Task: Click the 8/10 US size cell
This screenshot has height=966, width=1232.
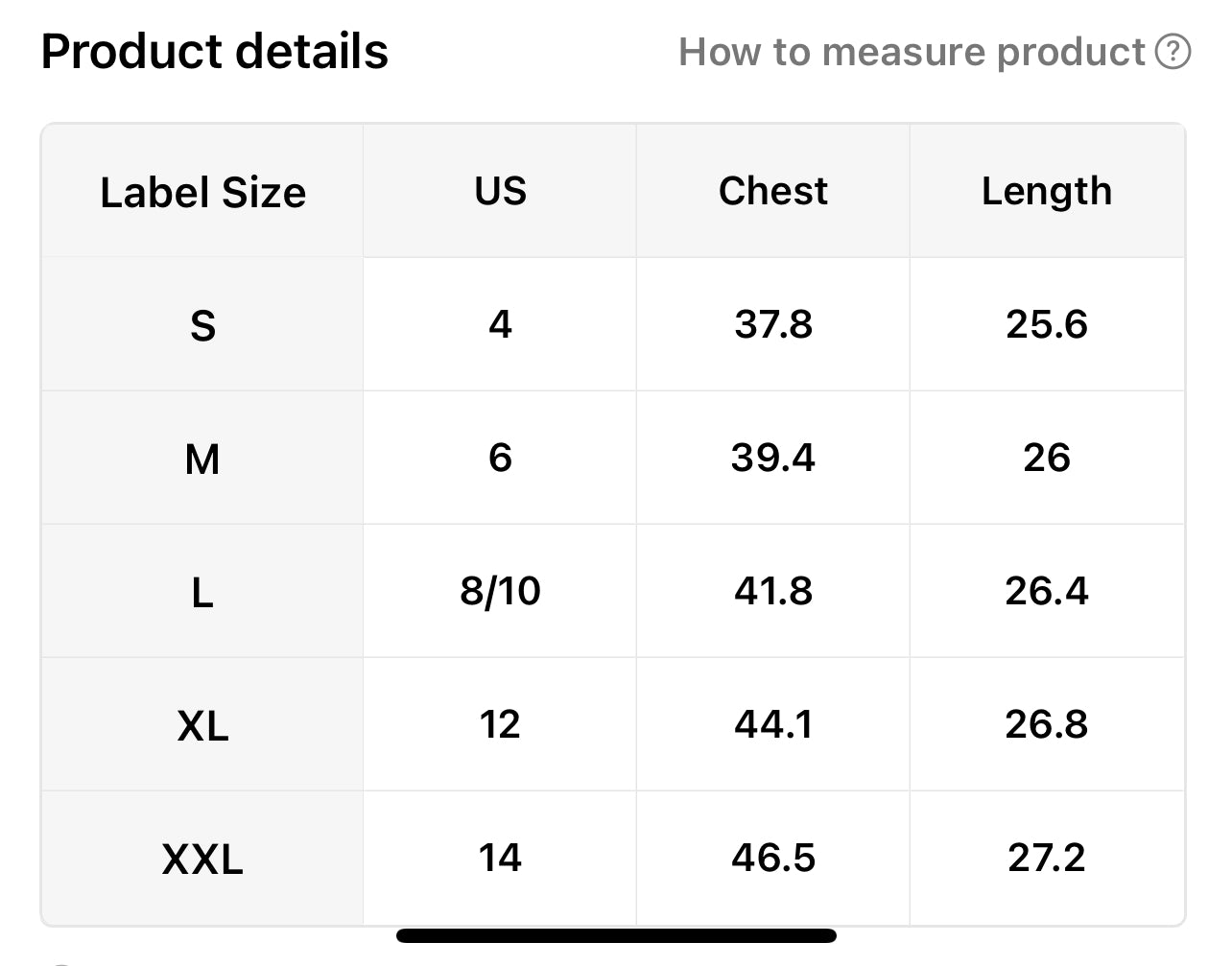Action: pos(500,591)
